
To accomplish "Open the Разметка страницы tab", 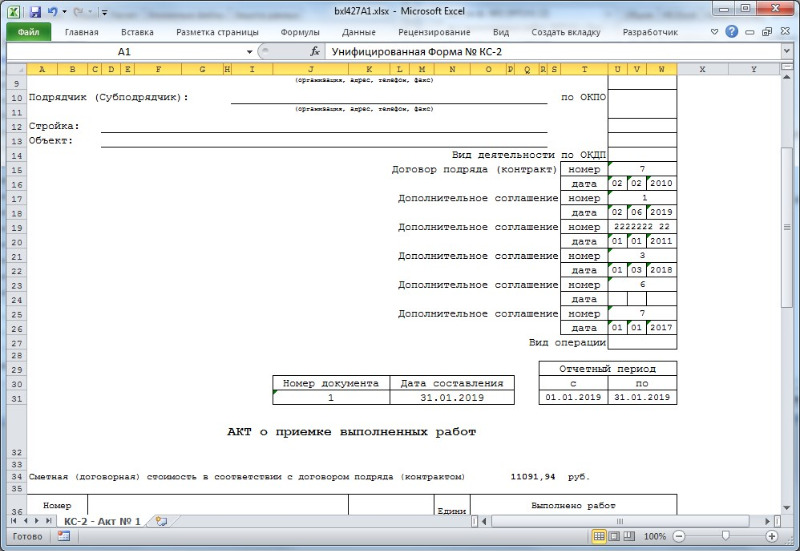I will coord(217,32).
